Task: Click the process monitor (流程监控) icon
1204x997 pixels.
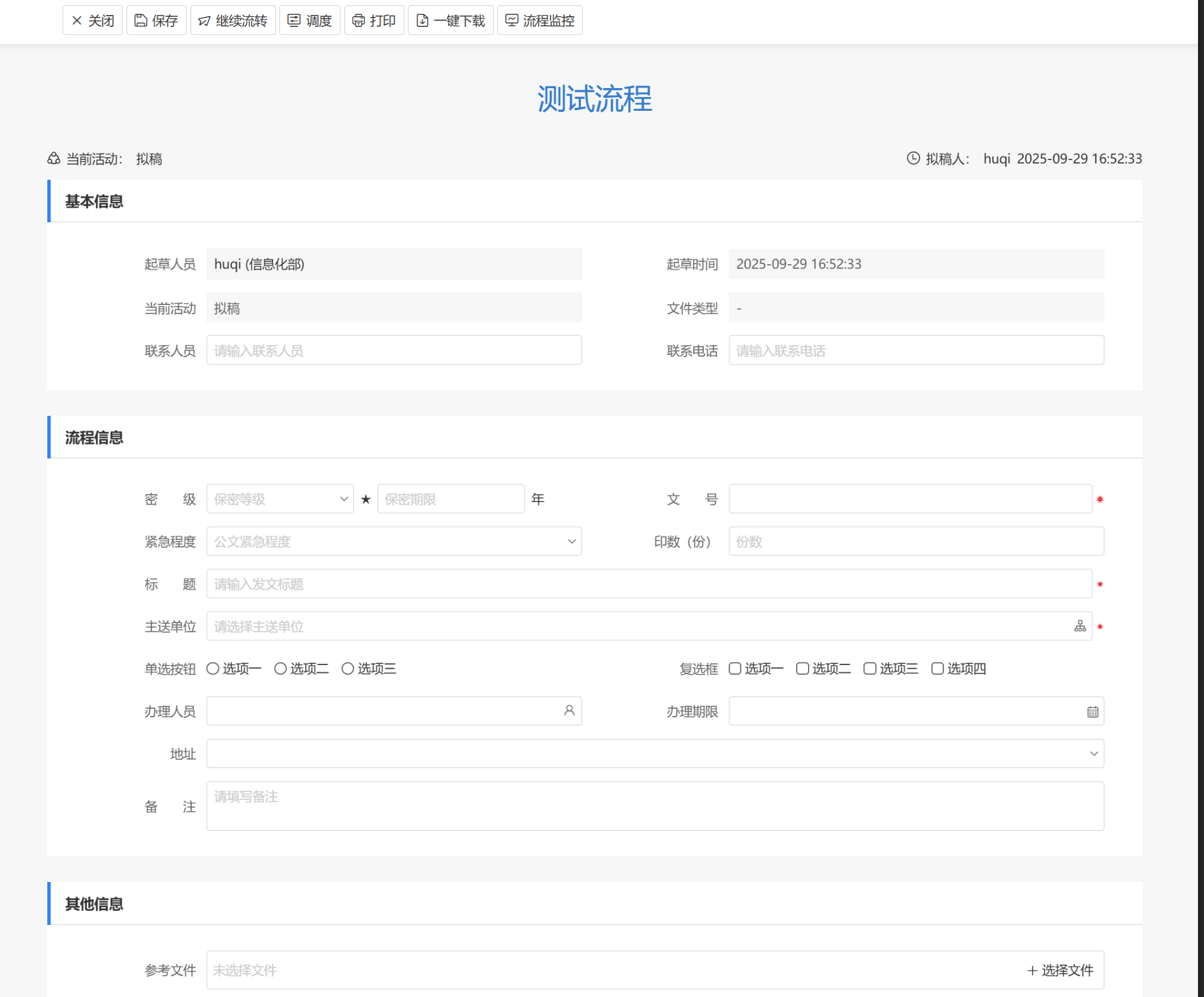Action: (512, 21)
